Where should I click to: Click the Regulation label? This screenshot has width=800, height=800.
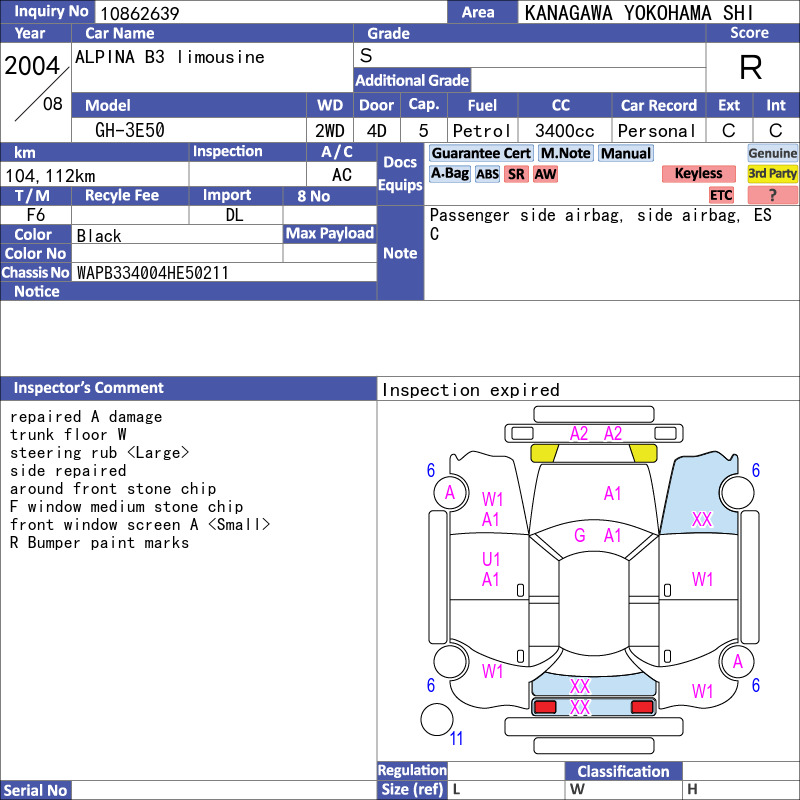pos(412,770)
